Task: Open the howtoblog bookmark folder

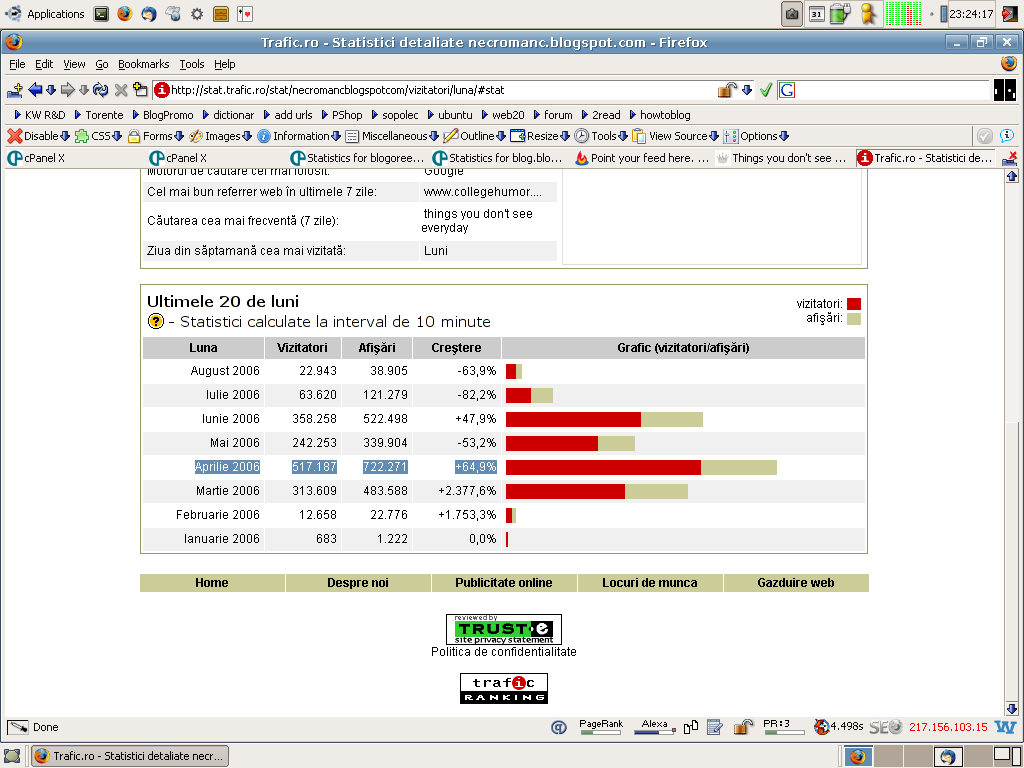Action: point(660,115)
